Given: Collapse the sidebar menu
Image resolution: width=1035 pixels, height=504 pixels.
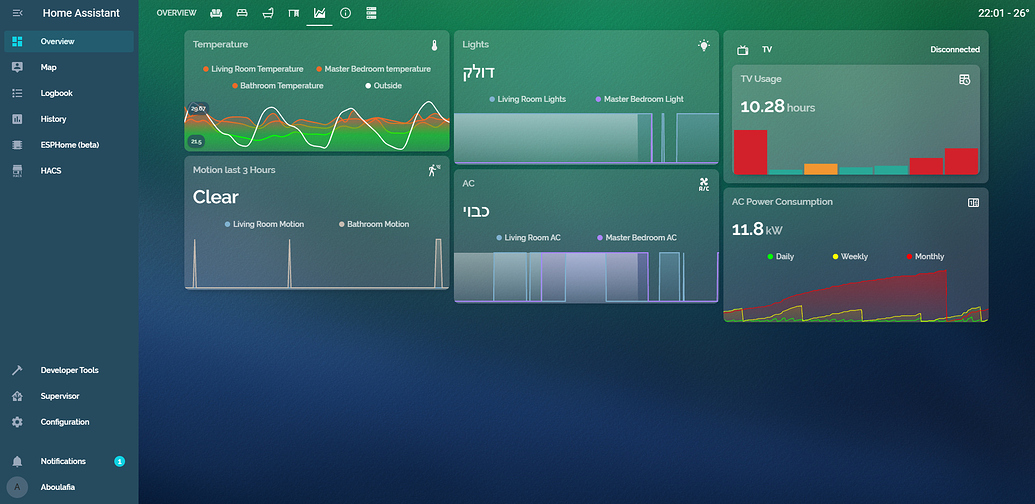Looking at the screenshot, I should (17, 14).
